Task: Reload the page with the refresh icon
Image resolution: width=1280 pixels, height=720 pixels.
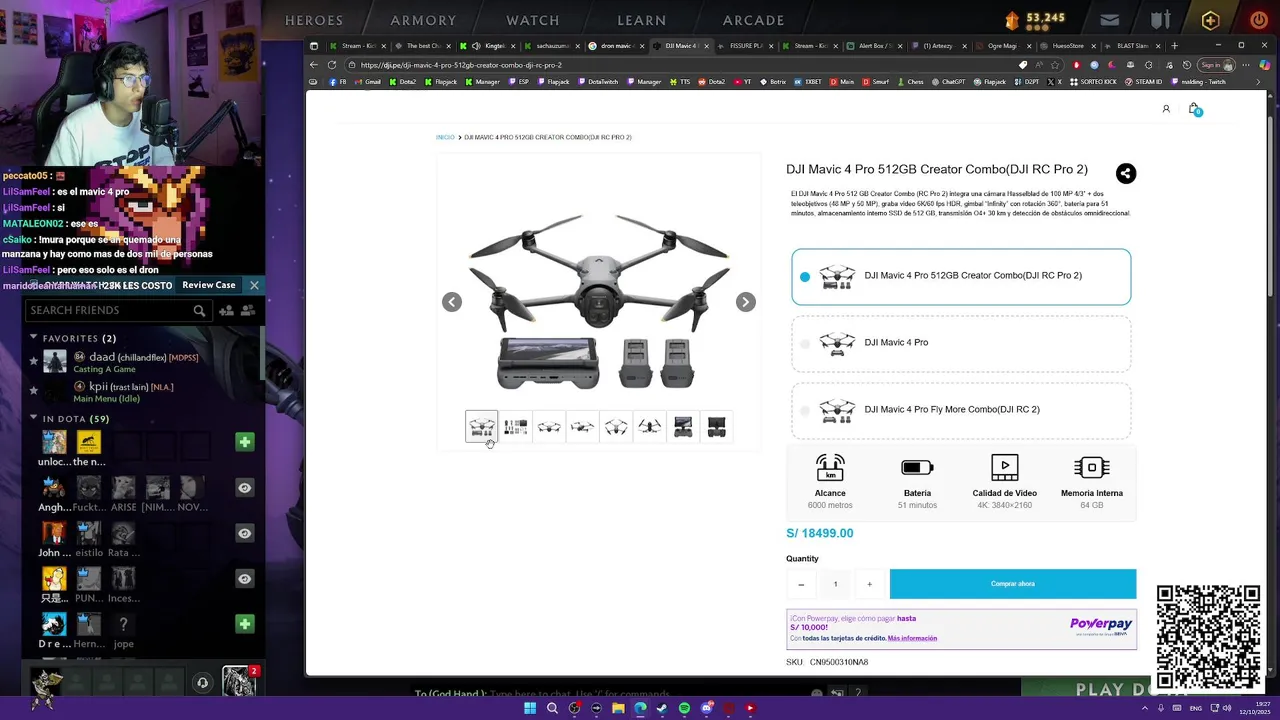Action: click(331, 65)
